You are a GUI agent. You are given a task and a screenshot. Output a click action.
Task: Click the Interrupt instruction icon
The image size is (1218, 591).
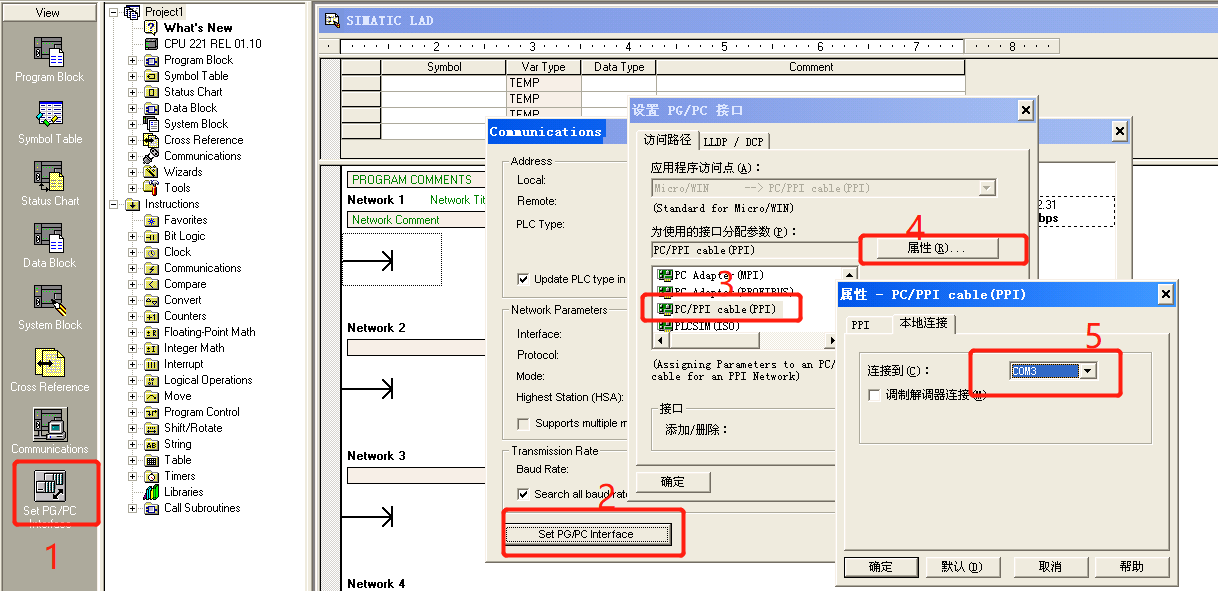pos(151,364)
